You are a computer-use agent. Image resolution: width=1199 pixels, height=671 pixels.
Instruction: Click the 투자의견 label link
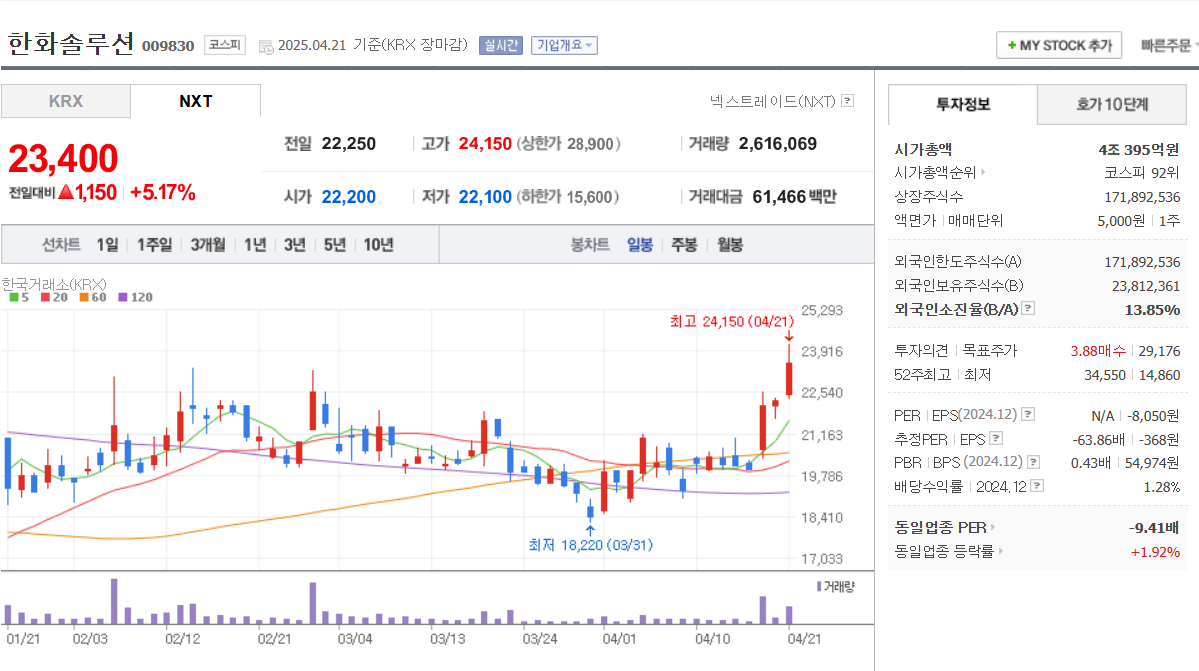point(921,351)
